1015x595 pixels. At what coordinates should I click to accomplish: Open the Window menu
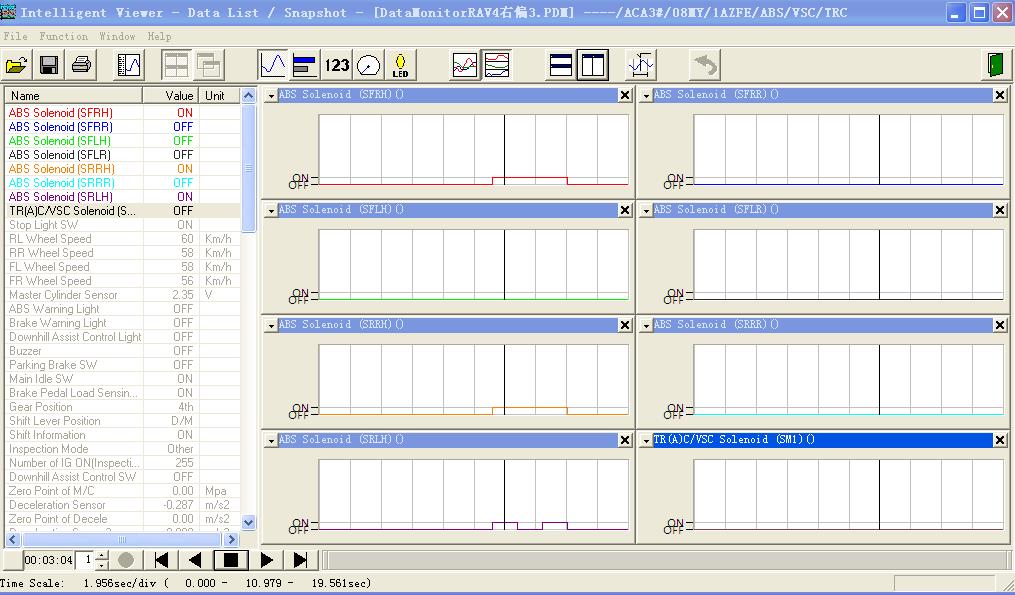coord(117,36)
